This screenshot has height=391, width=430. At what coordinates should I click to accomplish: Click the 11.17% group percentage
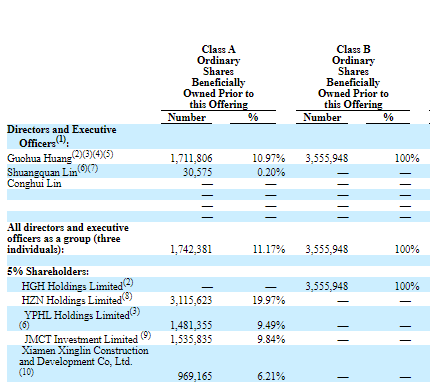point(269,249)
